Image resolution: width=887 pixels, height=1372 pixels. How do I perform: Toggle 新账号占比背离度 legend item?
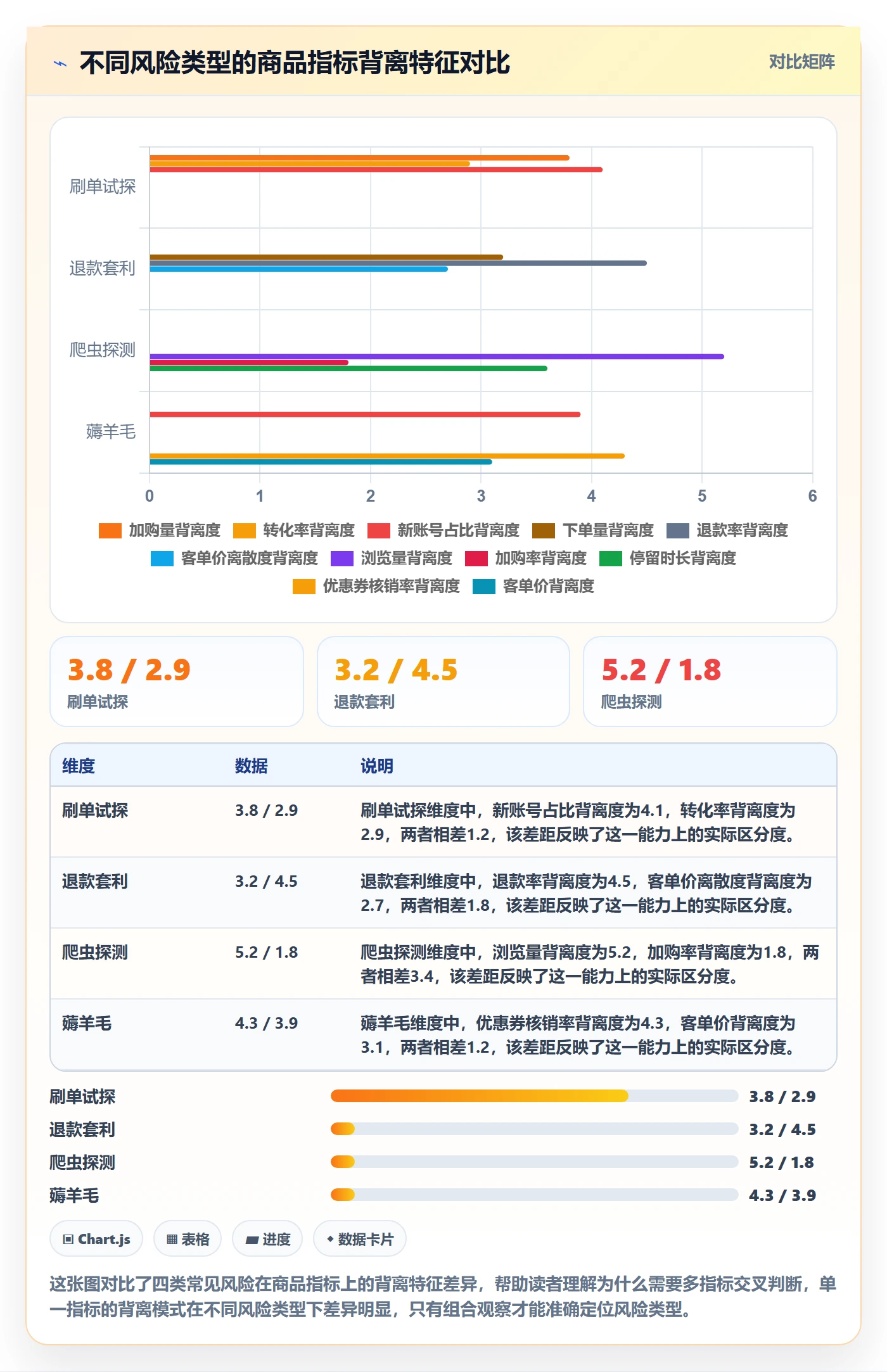coord(443,531)
